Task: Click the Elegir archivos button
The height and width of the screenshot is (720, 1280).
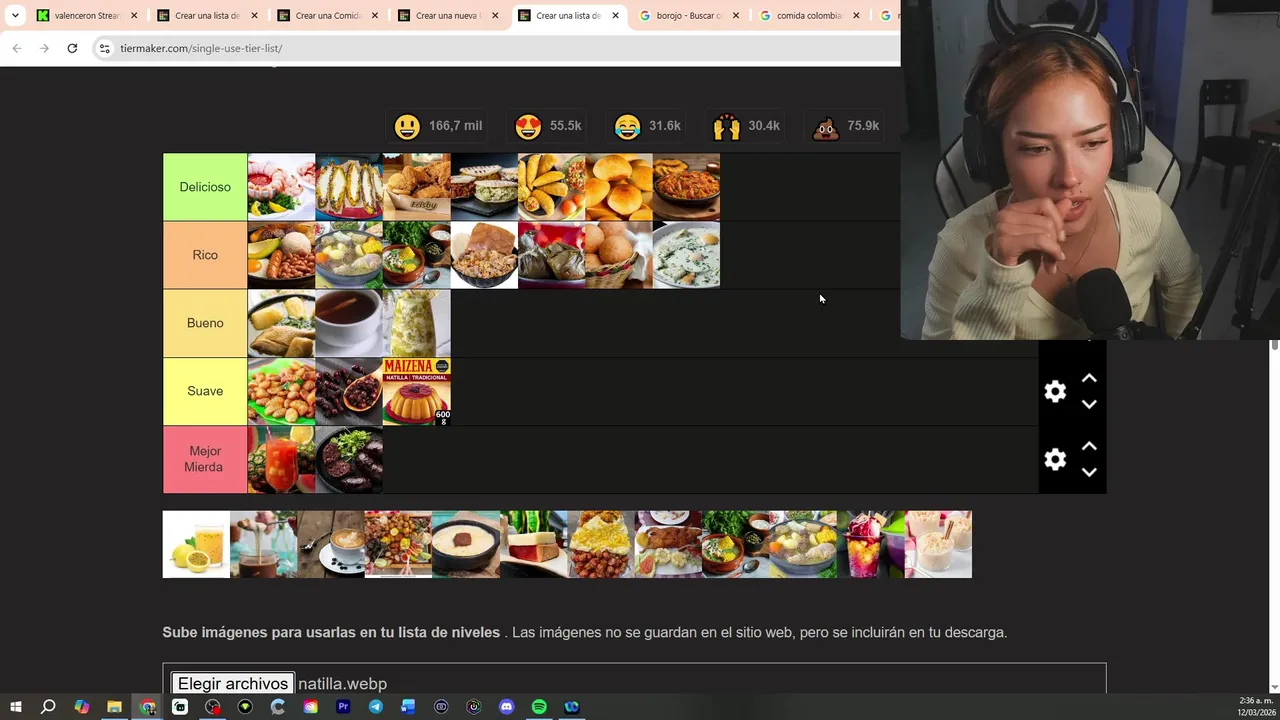Action: click(x=233, y=684)
